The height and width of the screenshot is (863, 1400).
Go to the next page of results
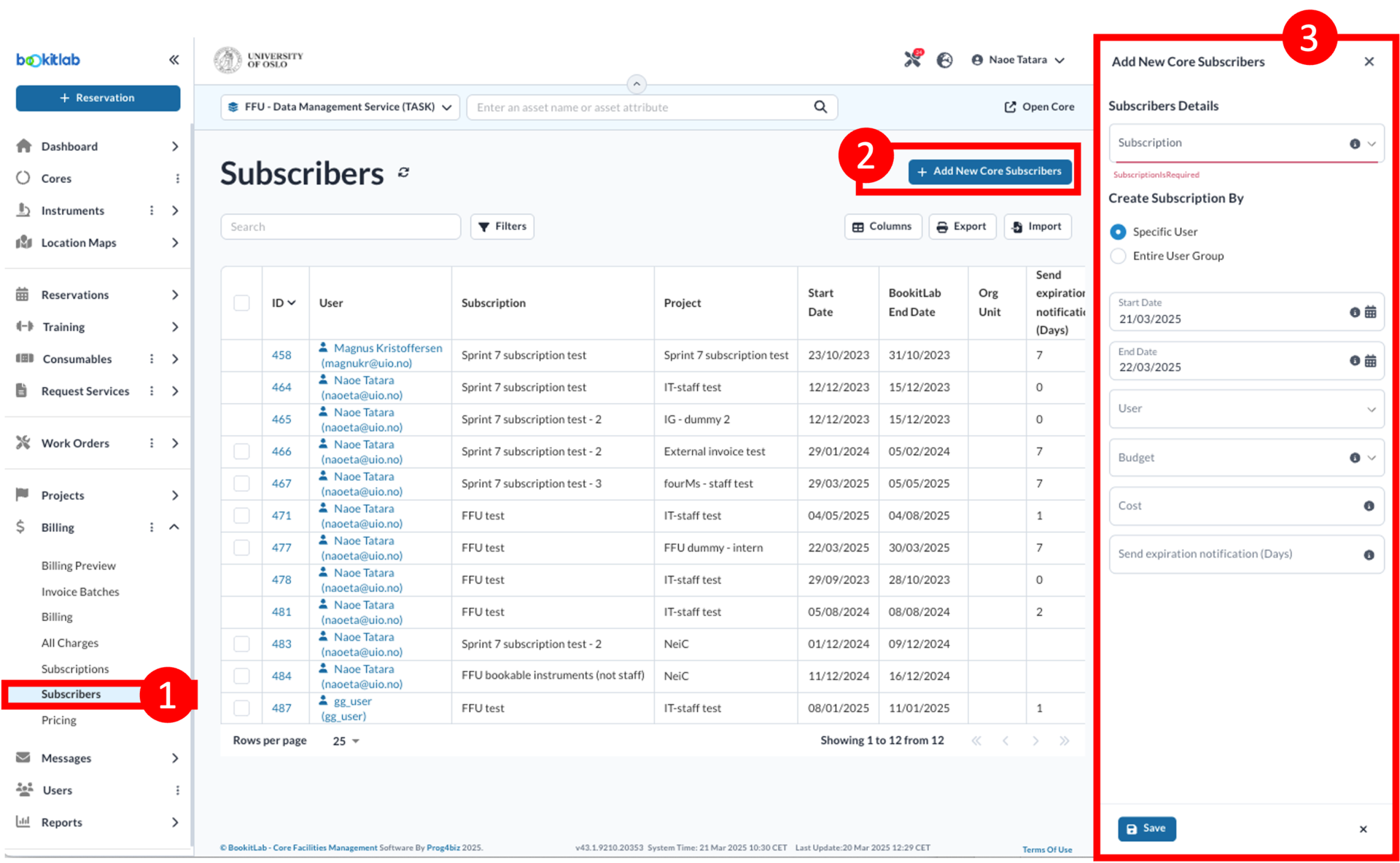pyautogui.click(x=1035, y=741)
